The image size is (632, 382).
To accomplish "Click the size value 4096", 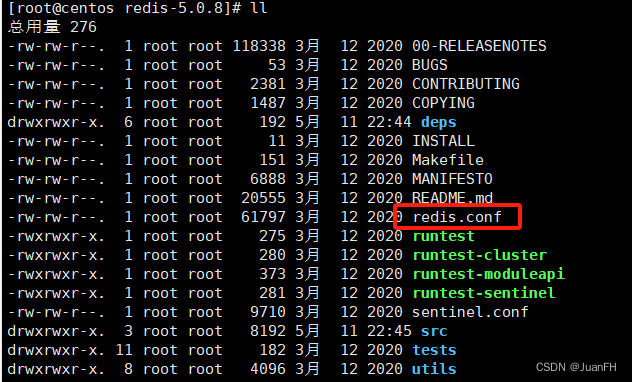I will [x=268, y=369].
